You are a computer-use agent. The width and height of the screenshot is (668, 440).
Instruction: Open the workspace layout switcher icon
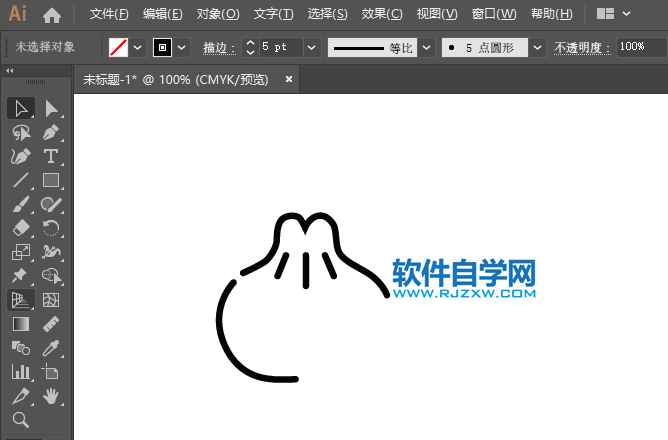(605, 14)
